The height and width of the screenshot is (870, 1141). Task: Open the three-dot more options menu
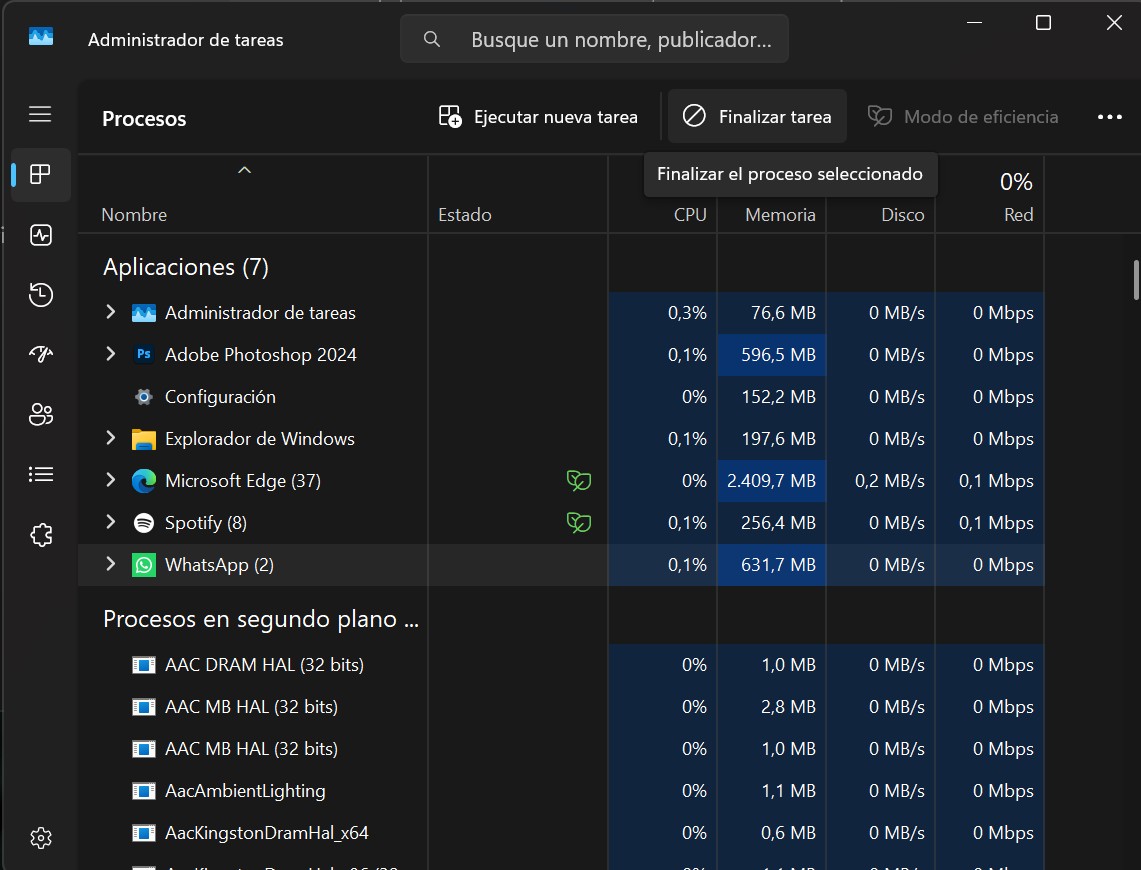click(1110, 117)
